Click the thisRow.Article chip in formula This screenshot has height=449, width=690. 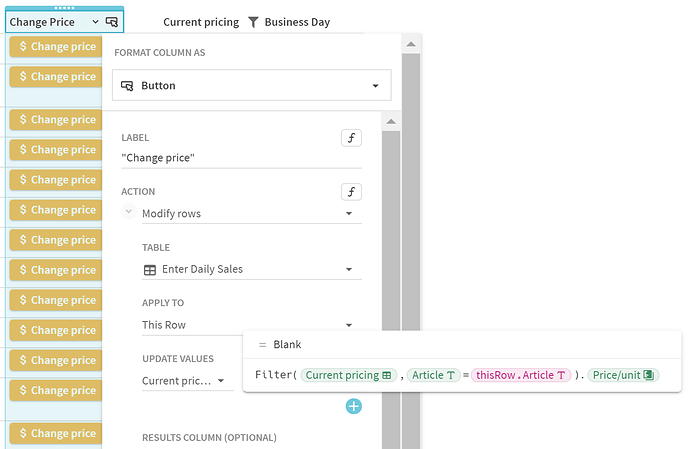(x=521, y=375)
